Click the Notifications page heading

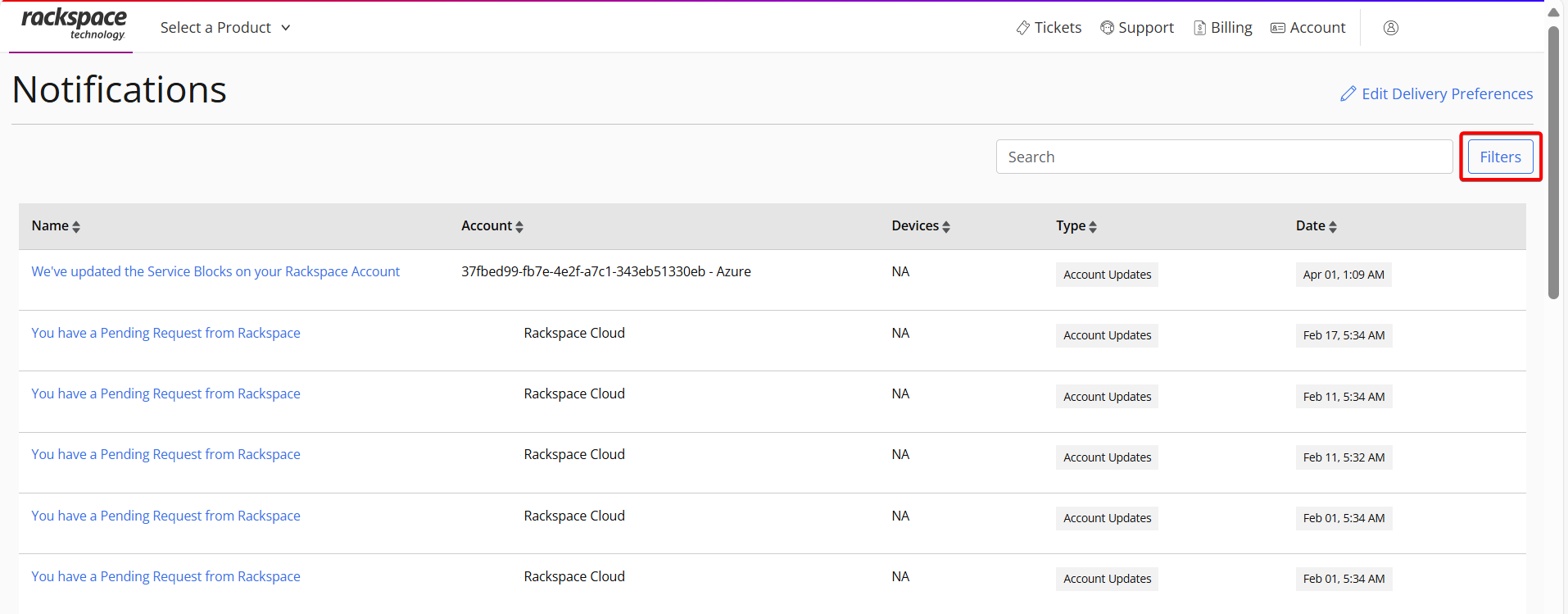pyautogui.click(x=120, y=89)
